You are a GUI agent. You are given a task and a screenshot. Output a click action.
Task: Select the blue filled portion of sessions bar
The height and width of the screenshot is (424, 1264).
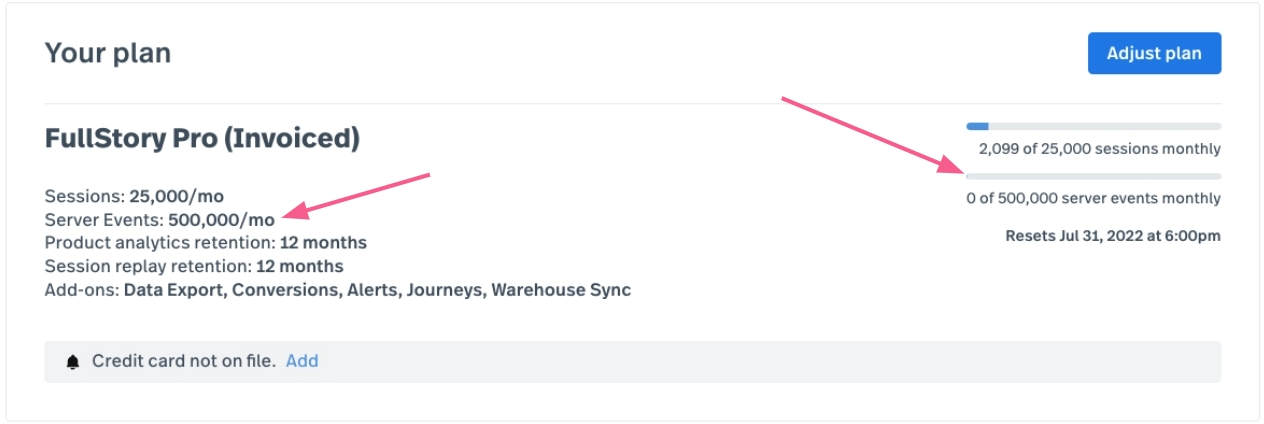(x=977, y=126)
